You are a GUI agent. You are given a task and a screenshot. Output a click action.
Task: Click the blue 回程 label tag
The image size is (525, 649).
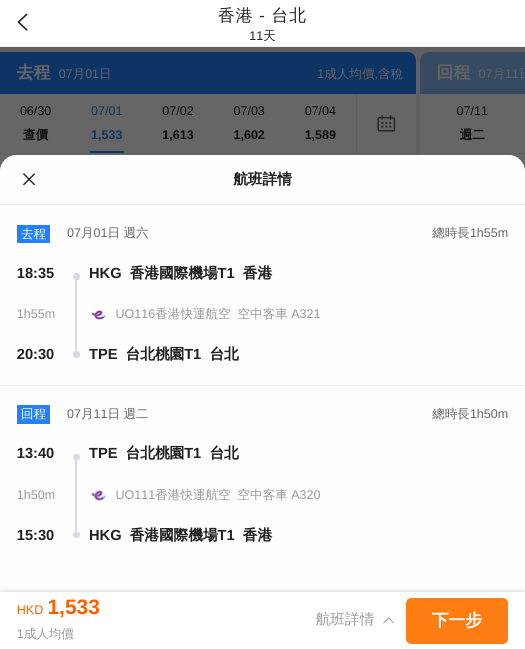click(34, 414)
